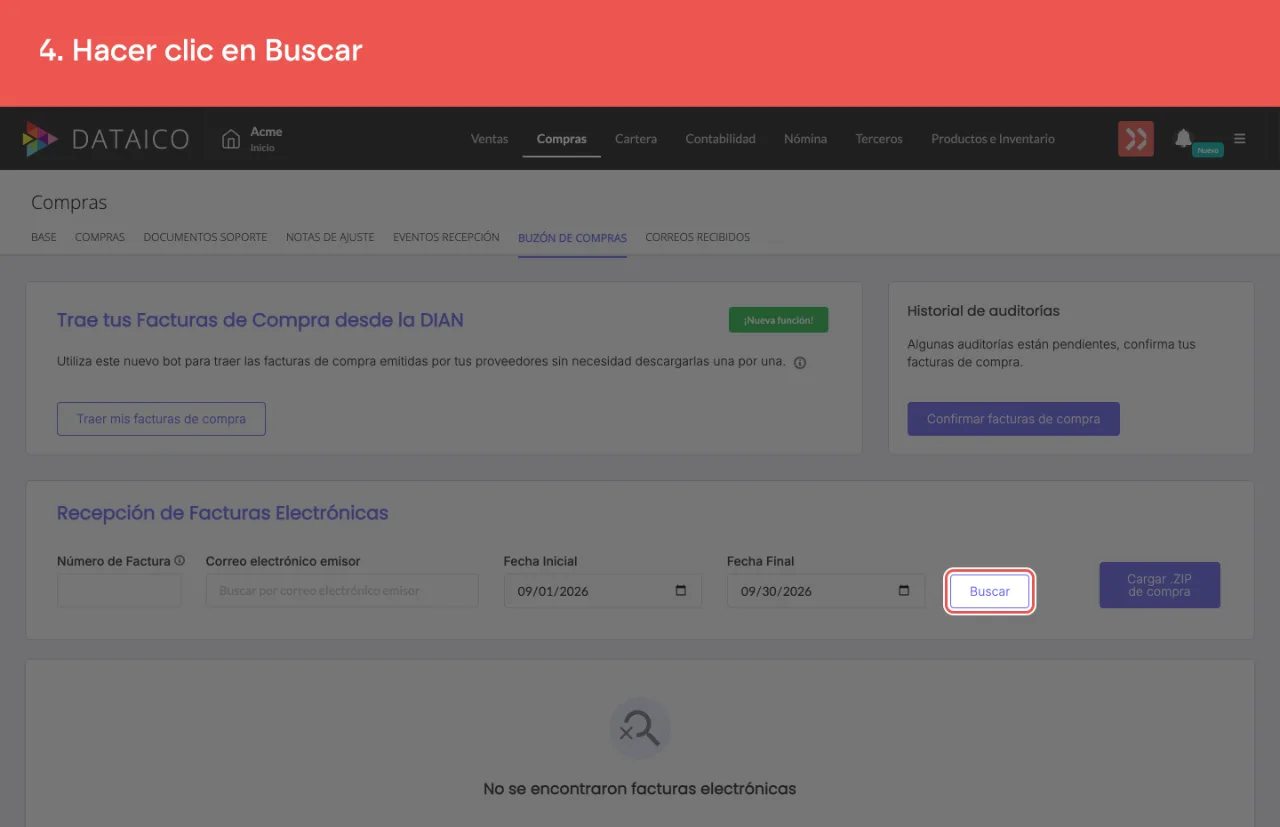The image size is (1280, 827).
Task: Switch to NOTAS DE AJUSTE tab
Action: 330,238
